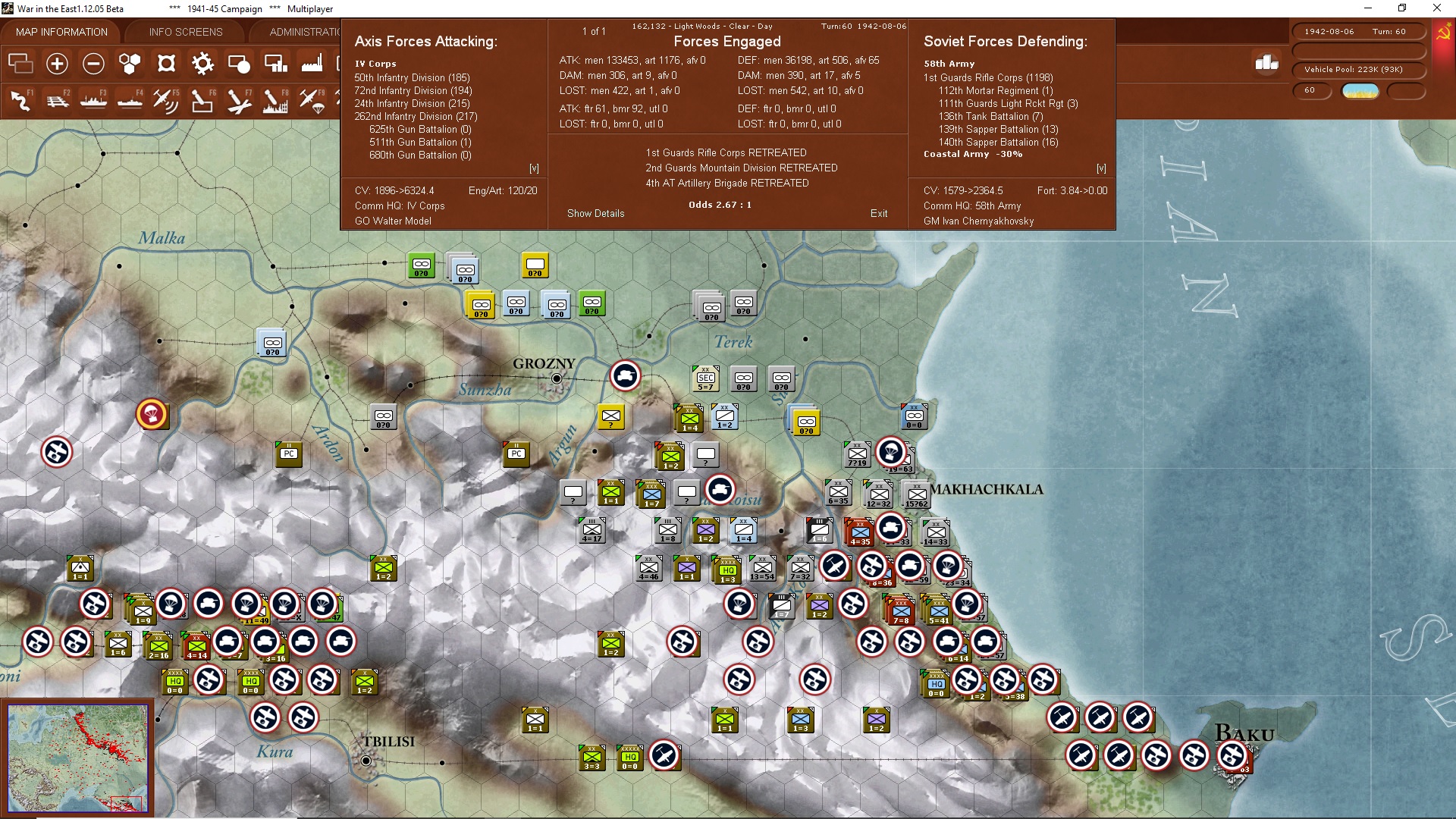
Task: Open the INFO SCREENS tab
Action: 186,32
